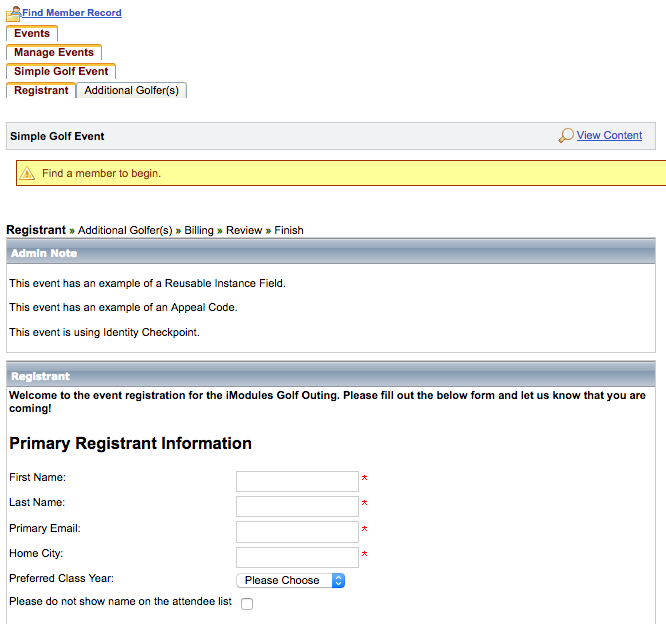This screenshot has height=624, width=666.
Task: Click the Admin Note section header
Action: pos(330,253)
